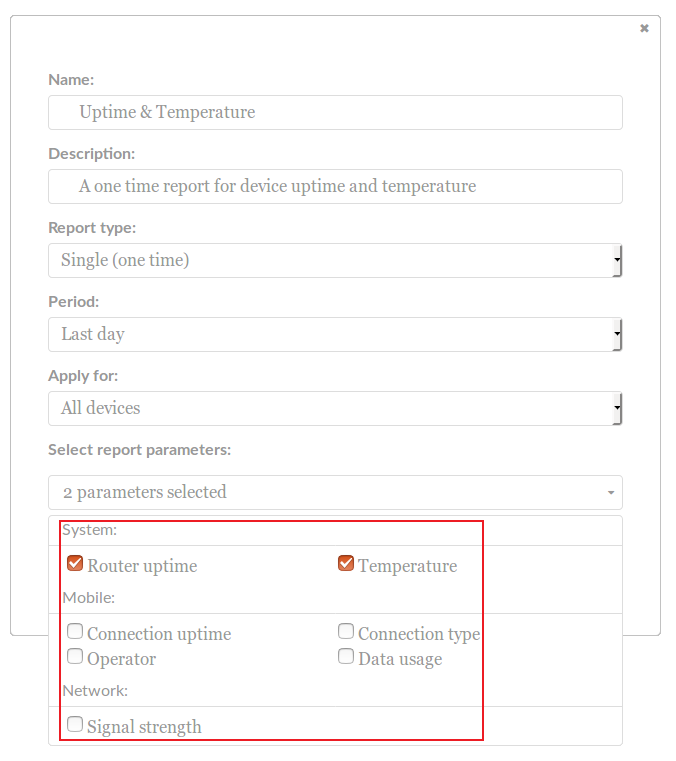Click the System group header
Viewport: 676px width, 761px height.
coord(90,530)
